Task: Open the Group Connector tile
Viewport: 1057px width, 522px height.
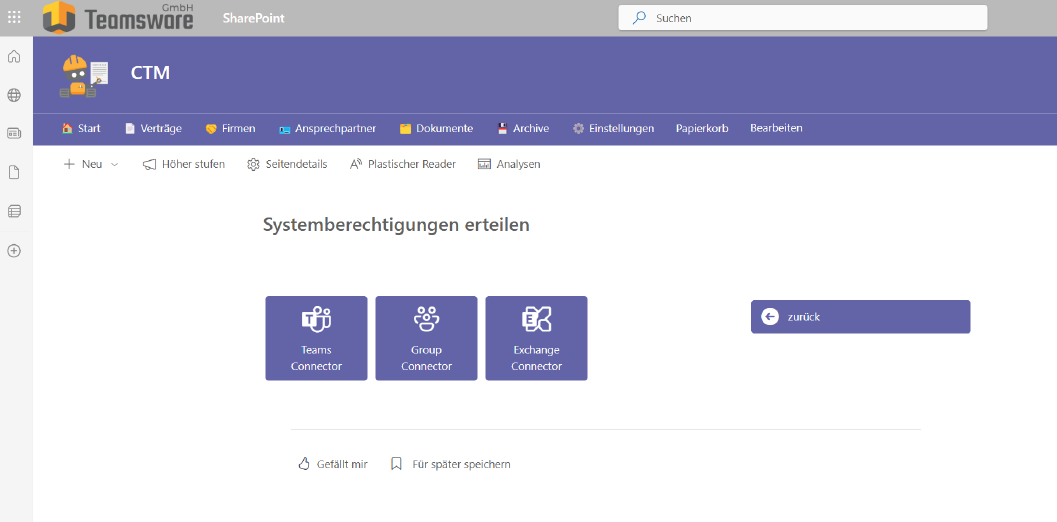Action: point(426,338)
